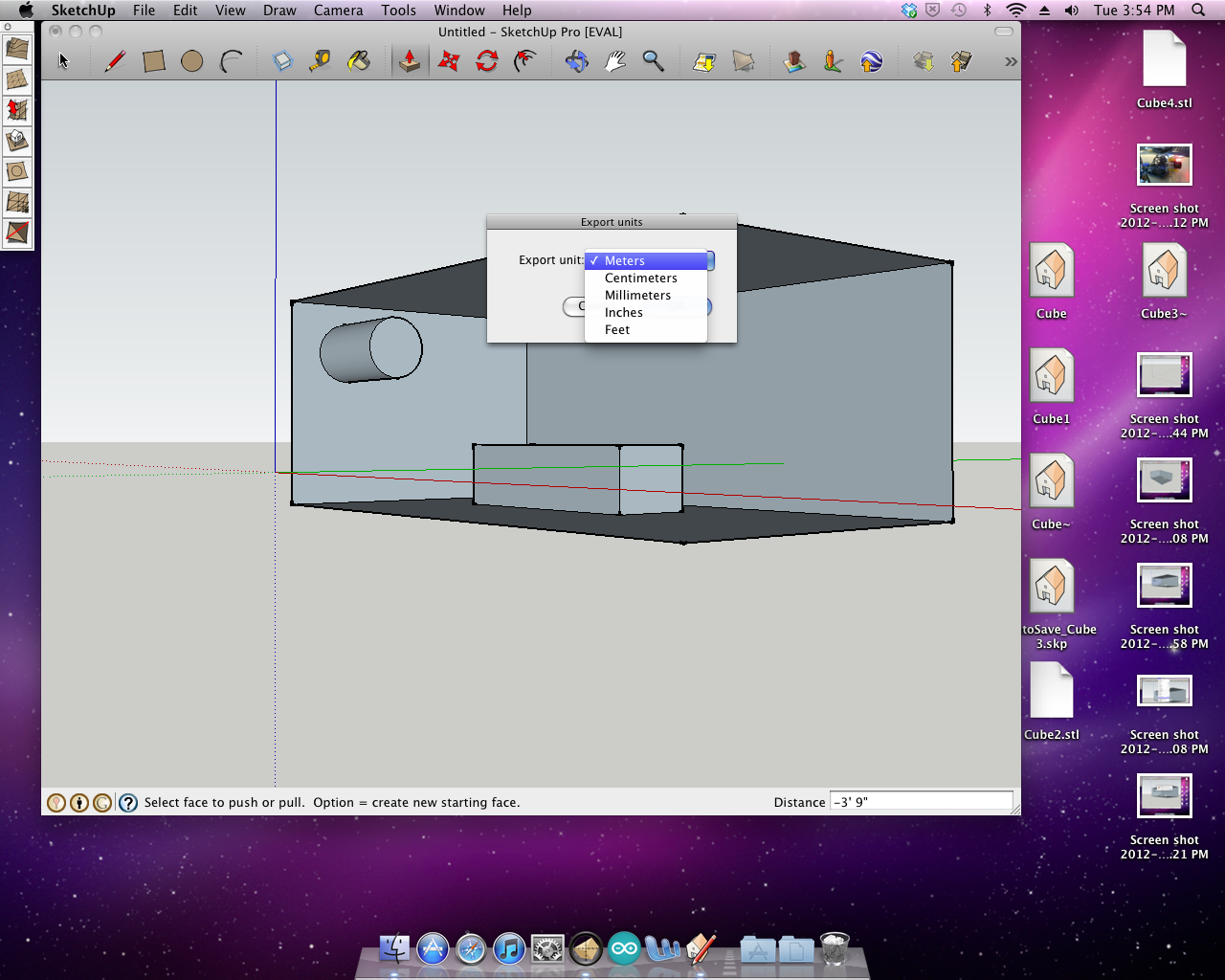The image size is (1225, 980).
Task: Select the Tape Measure tool
Action: (321, 60)
